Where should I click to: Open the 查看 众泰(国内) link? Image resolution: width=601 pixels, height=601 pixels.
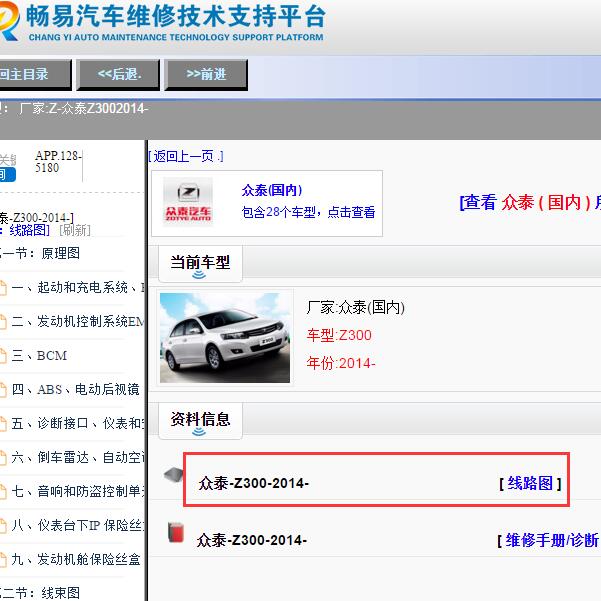(x=530, y=202)
